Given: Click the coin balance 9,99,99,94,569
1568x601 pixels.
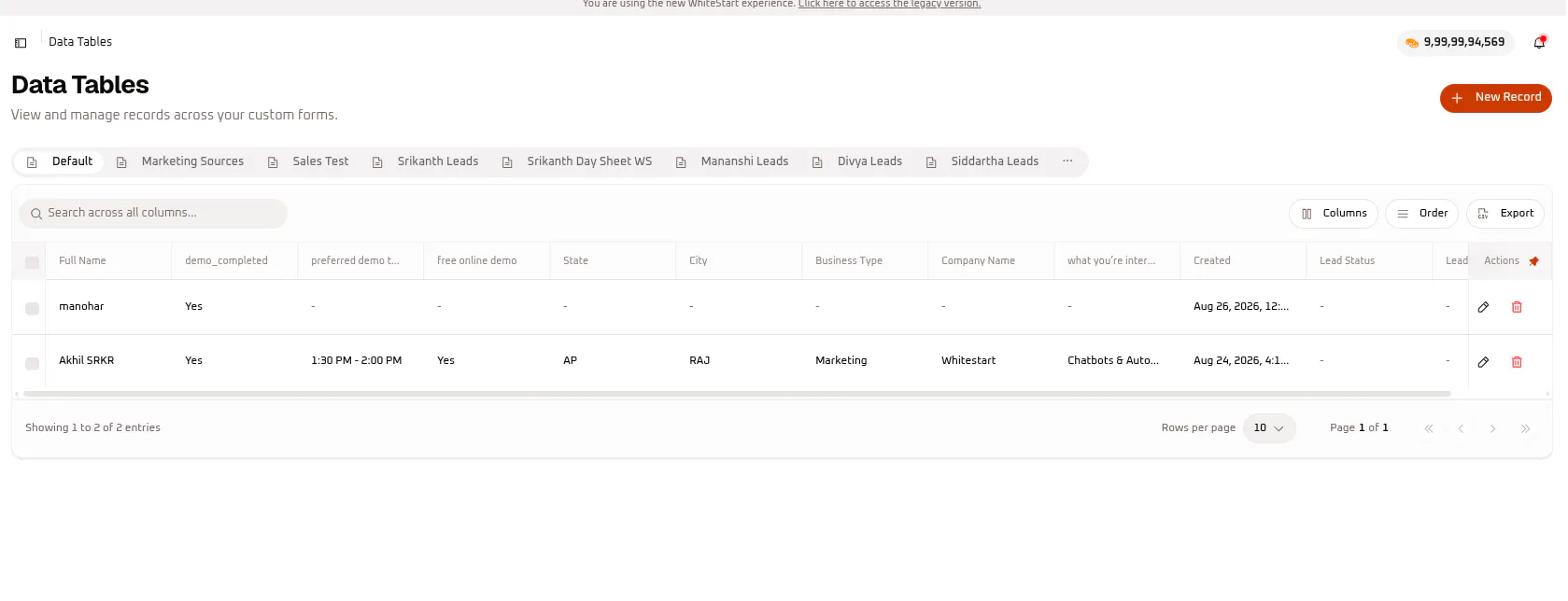Looking at the screenshot, I should click(x=1455, y=42).
